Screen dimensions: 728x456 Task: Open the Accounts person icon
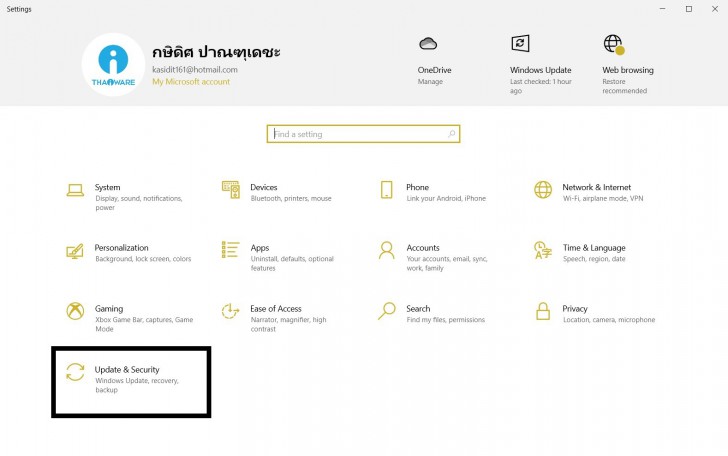386,250
